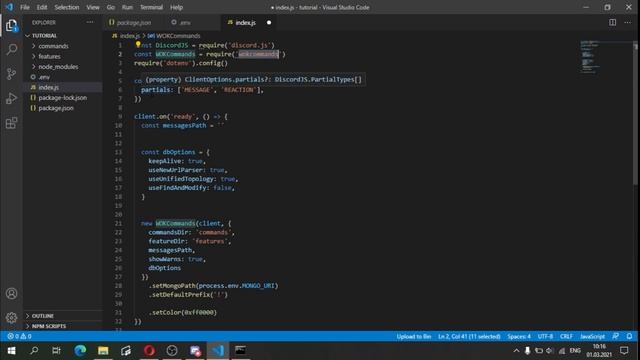
Task: Click ENG language indicator in tray
Action: pyautogui.click(x=575, y=351)
